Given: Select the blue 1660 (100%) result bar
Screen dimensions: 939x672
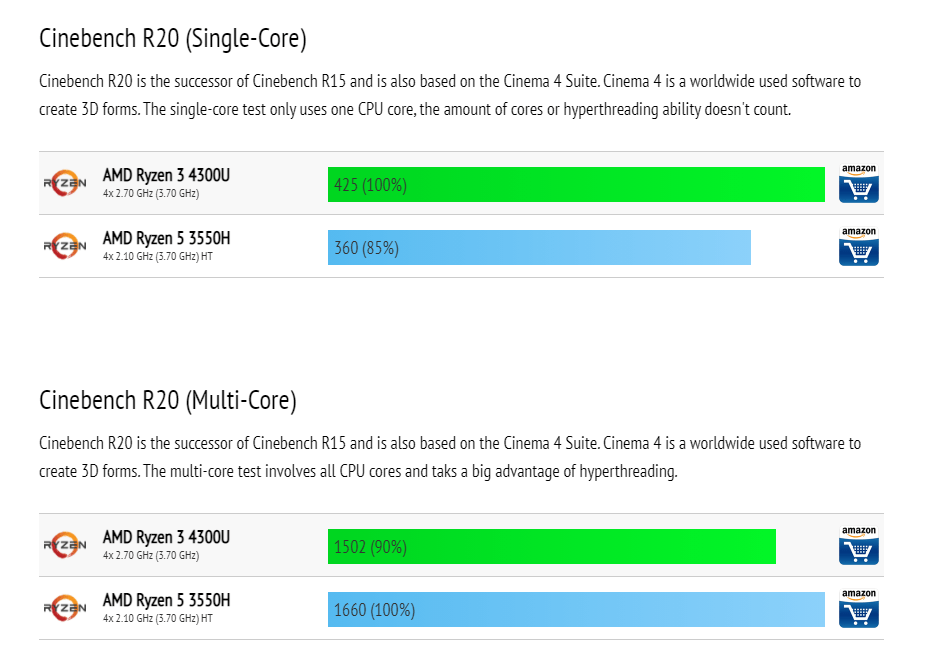Looking at the screenshot, I should (x=576, y=609).
